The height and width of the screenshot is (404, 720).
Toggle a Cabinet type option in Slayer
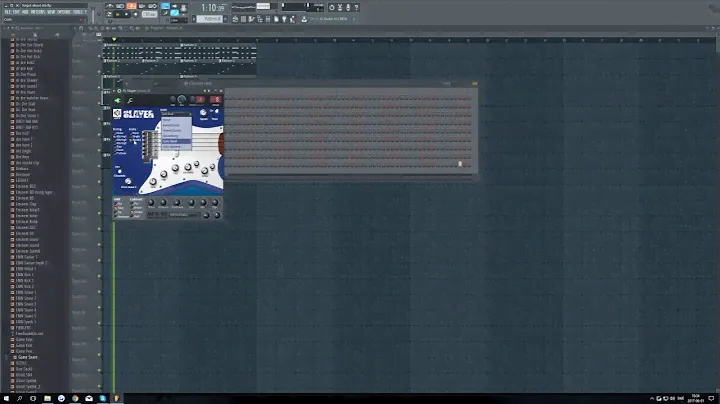pyautogui.click(x=131, y=204)
